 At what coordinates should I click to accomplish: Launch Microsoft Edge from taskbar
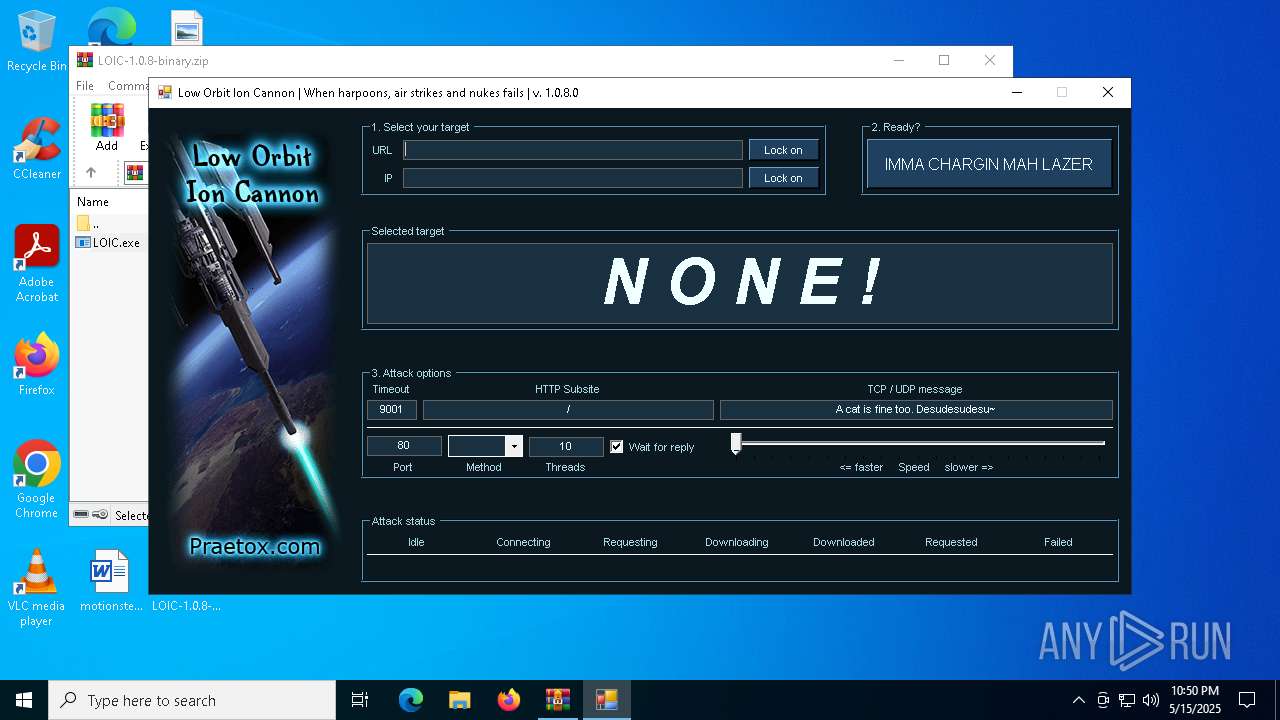pos(411,700)
